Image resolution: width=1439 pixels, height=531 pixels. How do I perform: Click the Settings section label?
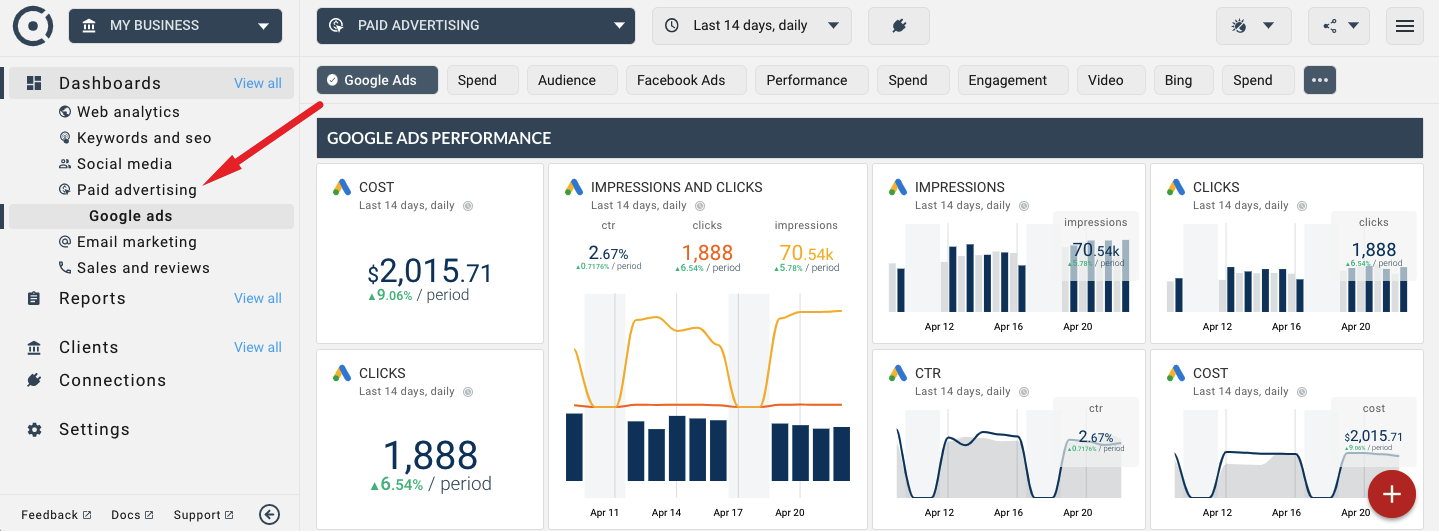click(x=94, y=429)
